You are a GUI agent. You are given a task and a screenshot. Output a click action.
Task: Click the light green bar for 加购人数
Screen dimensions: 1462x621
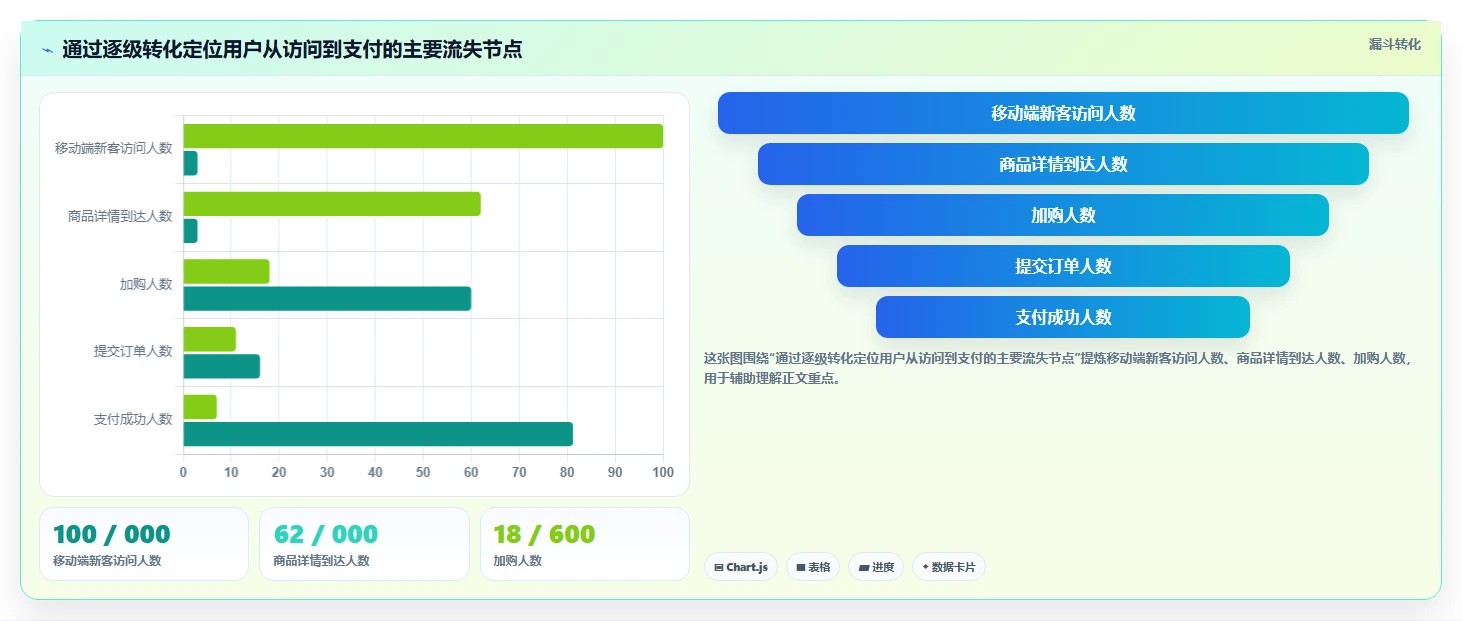click(226, 271)
